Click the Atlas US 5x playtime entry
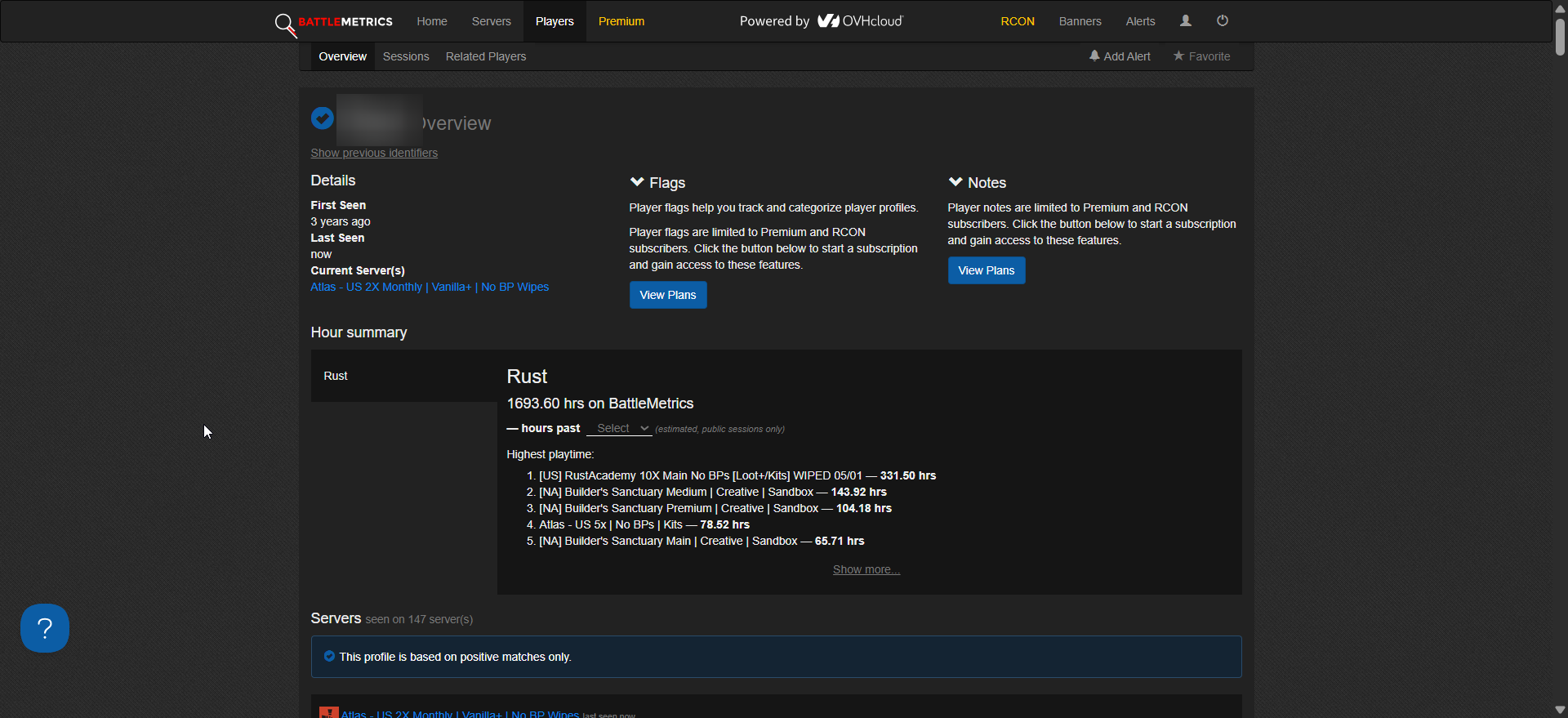1568x718 pixels. pyautogui.click(x=644, y=524)
